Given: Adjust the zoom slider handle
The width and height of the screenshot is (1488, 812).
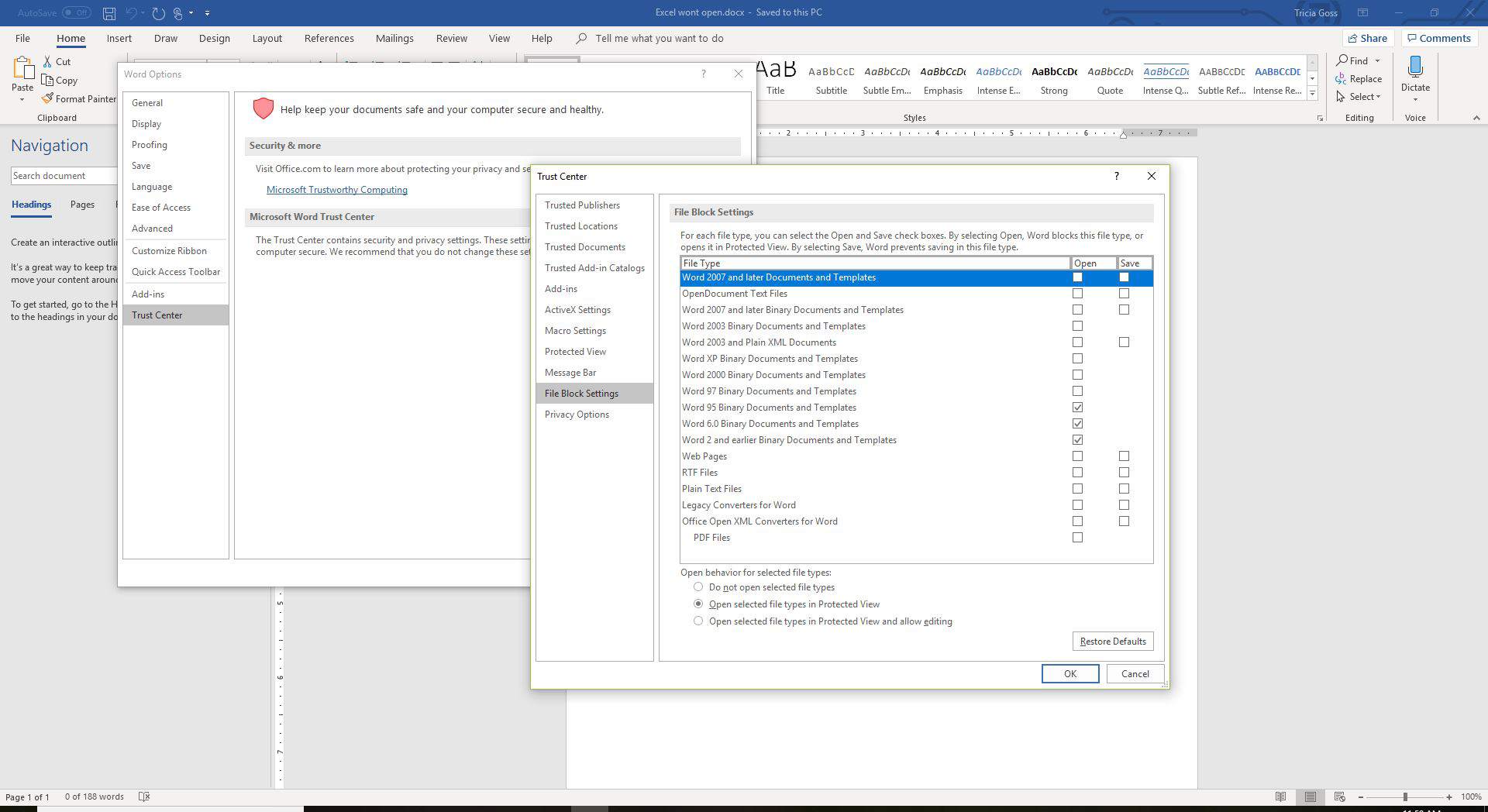Looking at the screenshot, I should coord(1404,797).
